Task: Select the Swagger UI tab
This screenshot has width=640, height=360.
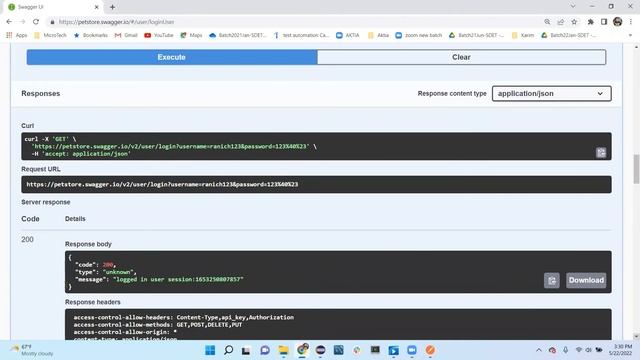Action: point(53,7)
